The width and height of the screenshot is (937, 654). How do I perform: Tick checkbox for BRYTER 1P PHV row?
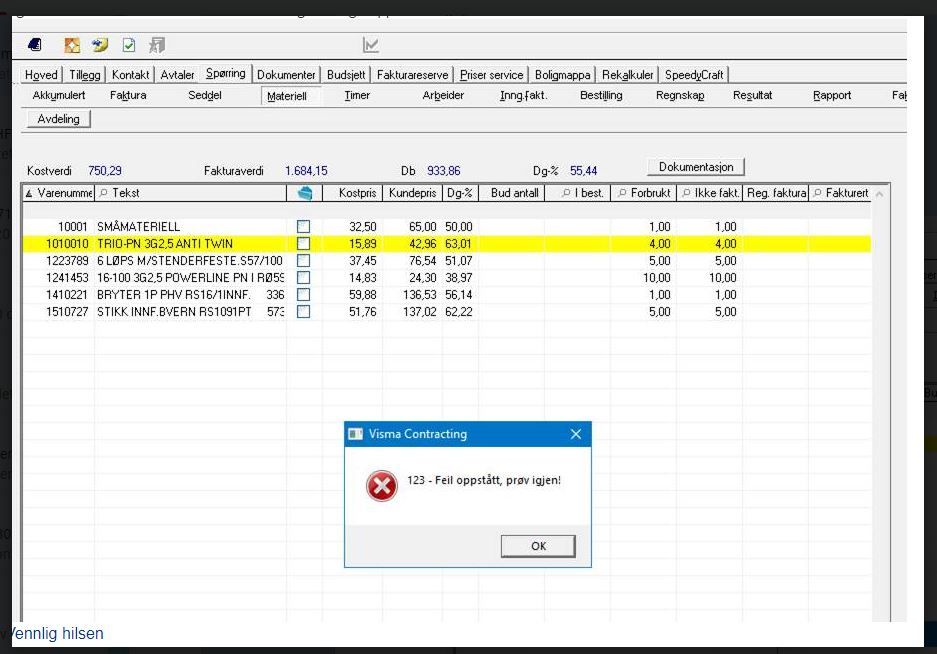[x=304, y=294]
